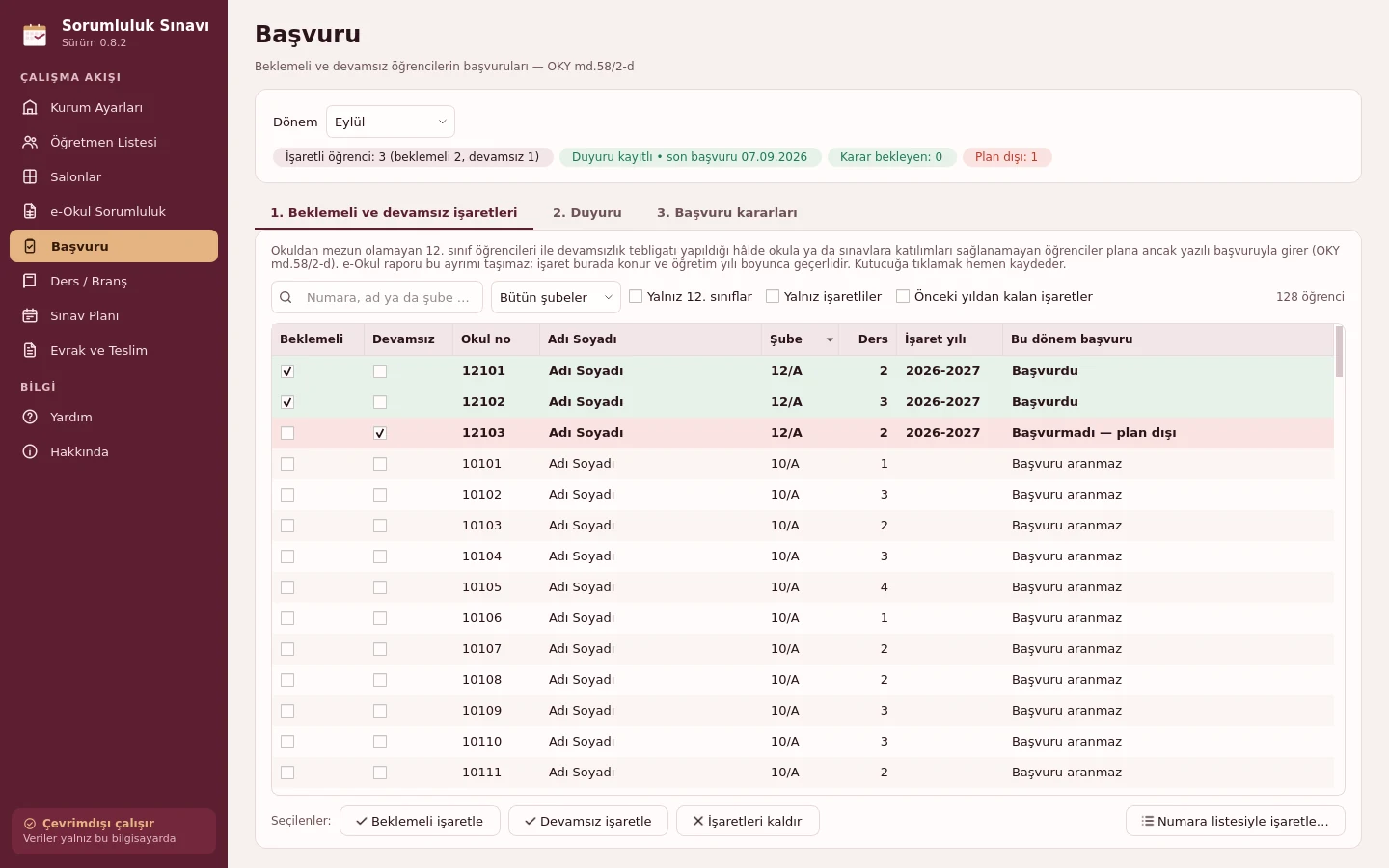Select the Başvuru sidebar item
Screen dimensions: 1389x868
pyautogui.click(x=114, y=246)
